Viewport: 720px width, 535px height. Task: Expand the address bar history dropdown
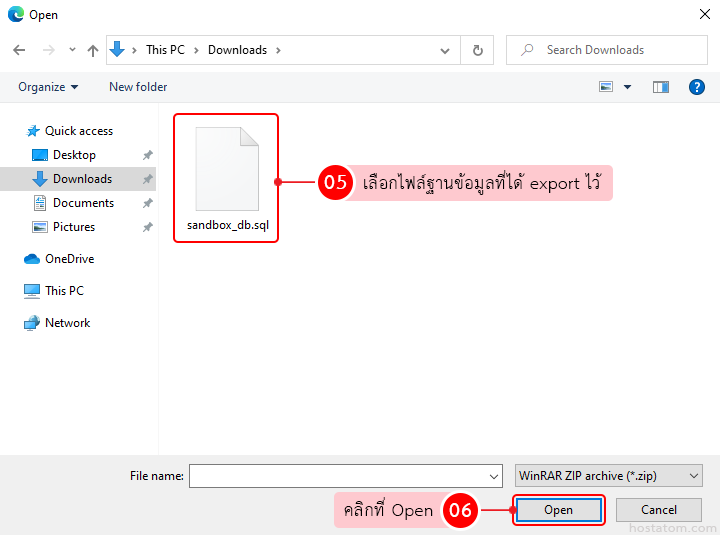tap(446, 50)
